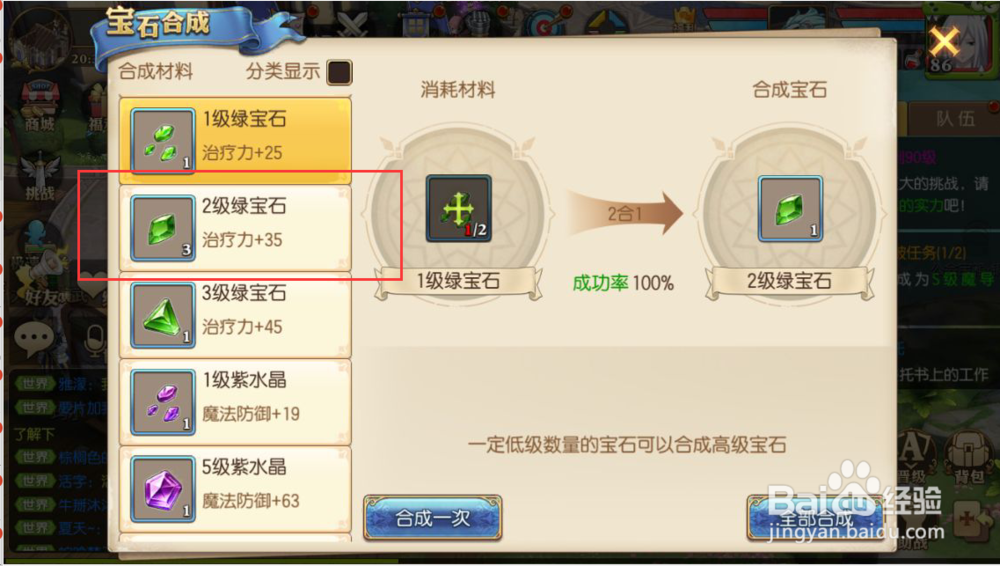Click the 合成宝石 2级绿宝石 result slot
Viewport: 1000px width, 566px height.
790,209
